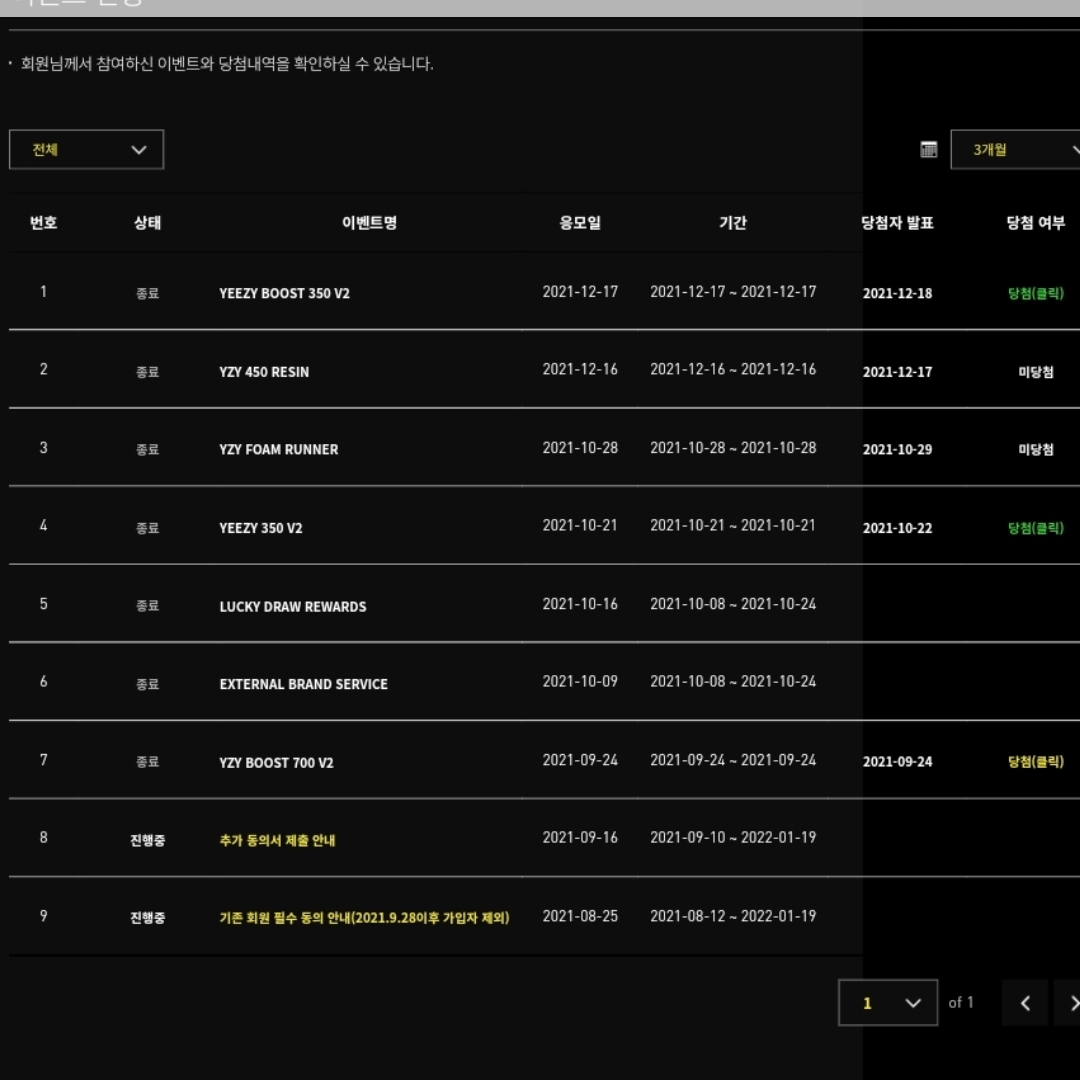The height and width of the screenshot is (1080, 1080).
Task: Select the 이벤트명 column header
Action: (x=369, y=222)
